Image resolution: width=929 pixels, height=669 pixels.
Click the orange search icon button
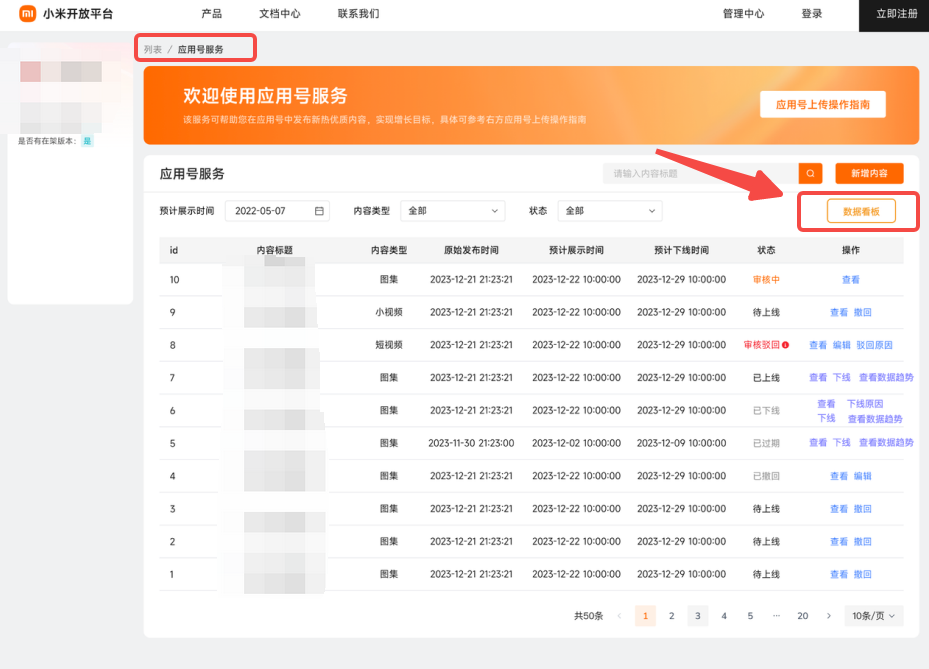click(811, 174)
